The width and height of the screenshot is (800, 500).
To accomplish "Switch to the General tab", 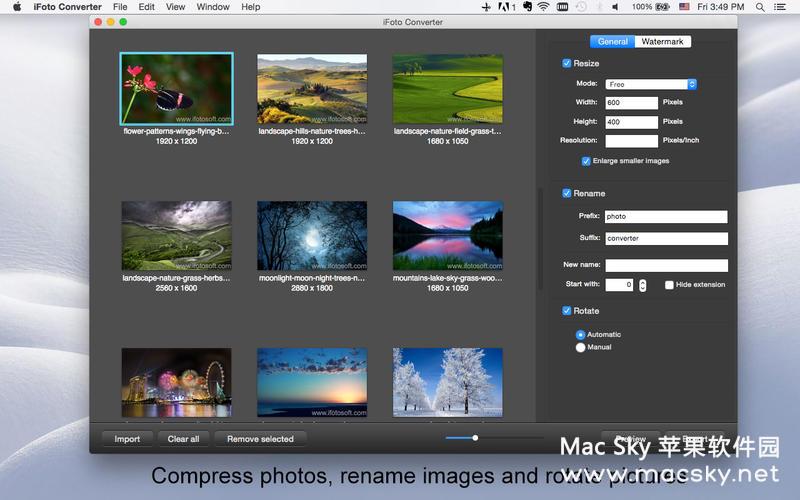I will pos(612,41).
